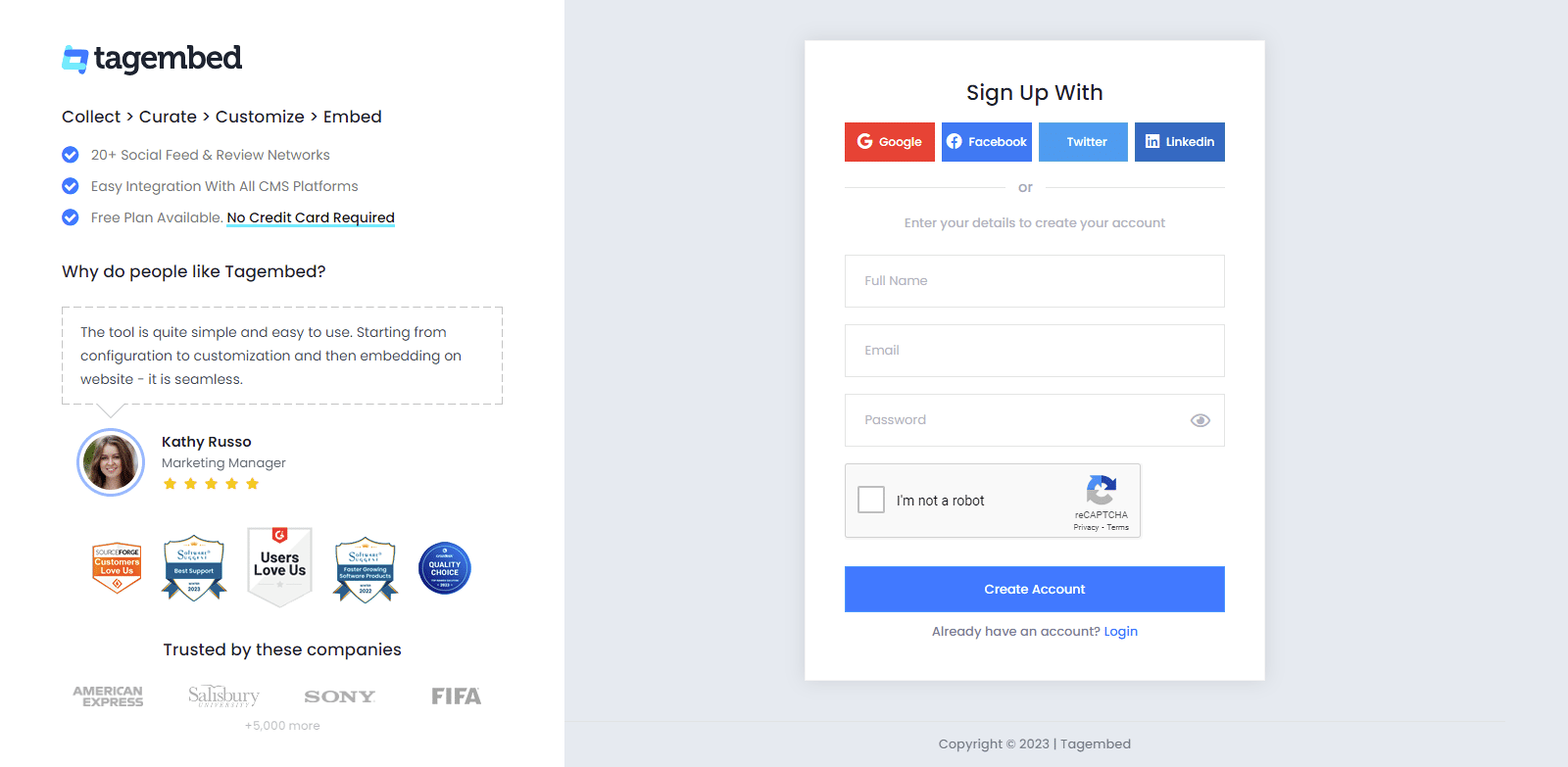1568x767 pixels.
Task: Click the Crozdesk Quality Choice badge
Action: 445,568
